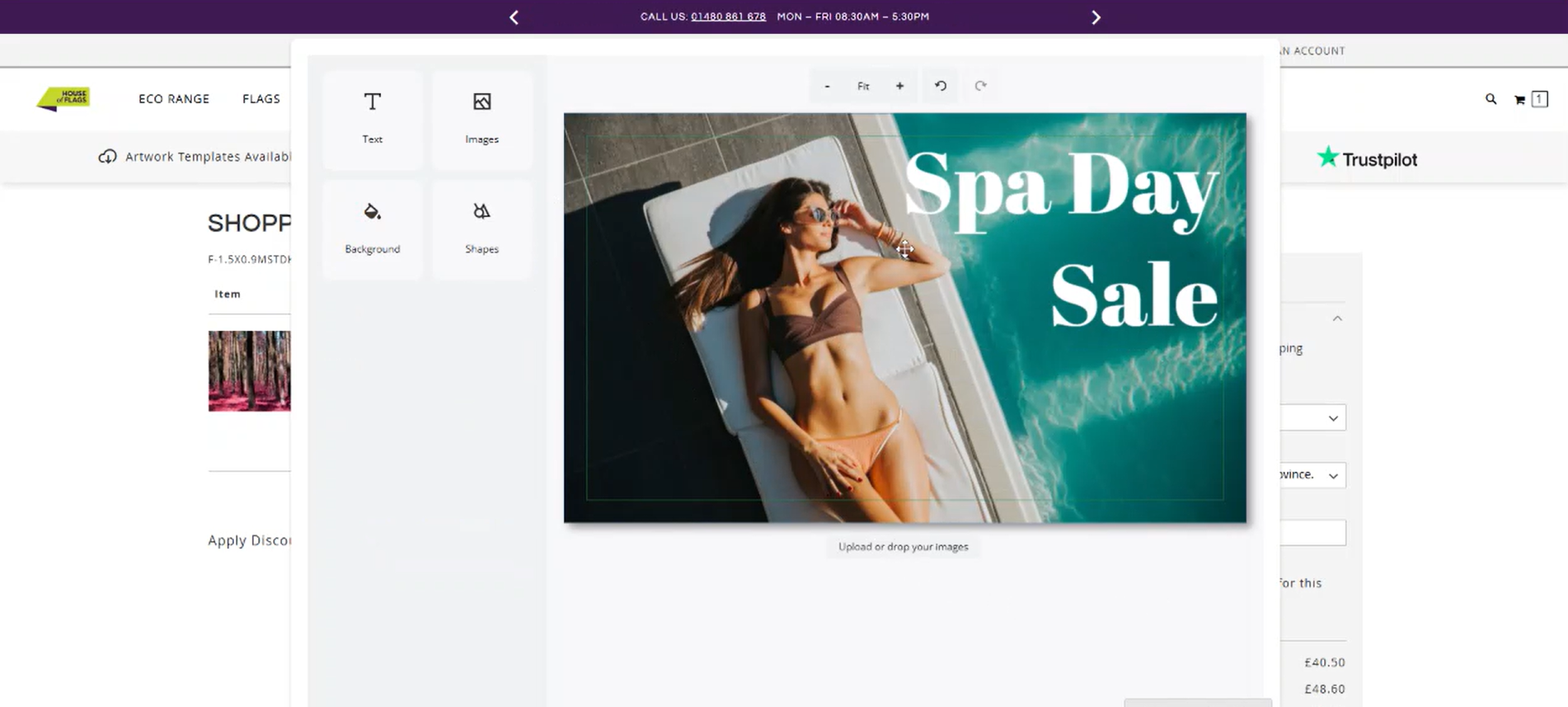Collapse the shipping section chevron
The image size is (1568, 707).
(x=1337, y=318)
